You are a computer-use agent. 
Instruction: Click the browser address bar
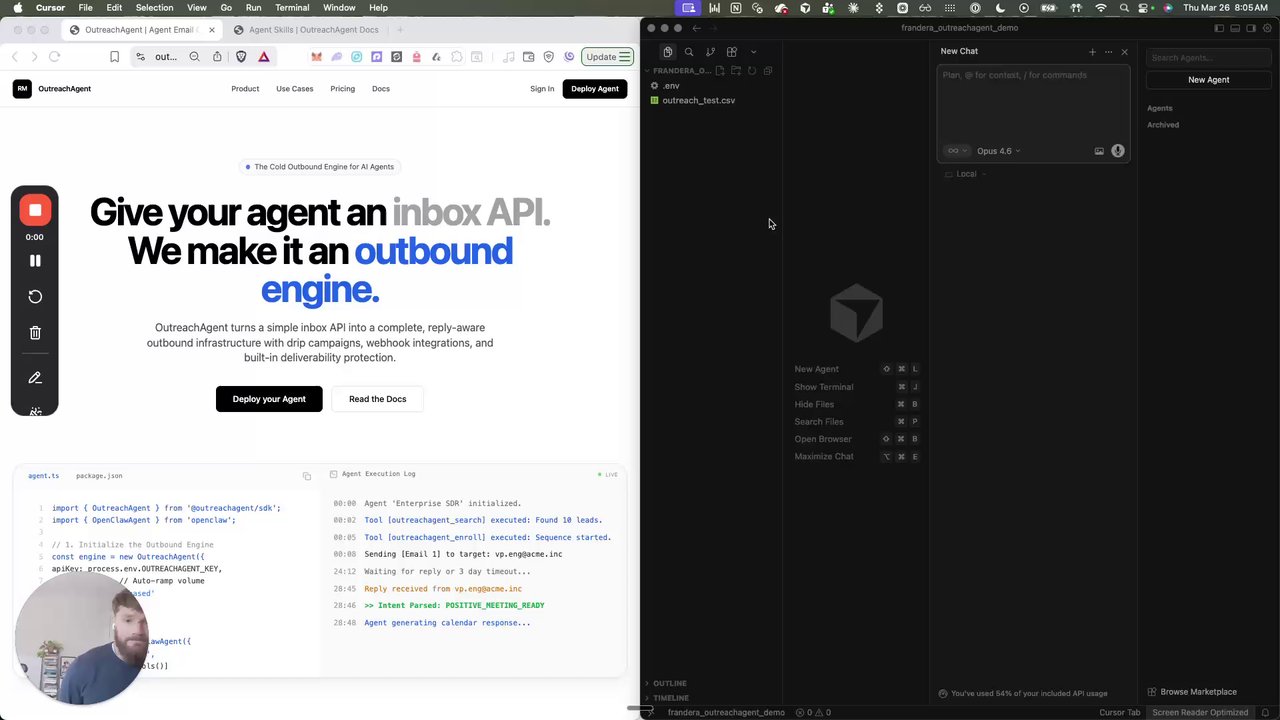[166, 57]
